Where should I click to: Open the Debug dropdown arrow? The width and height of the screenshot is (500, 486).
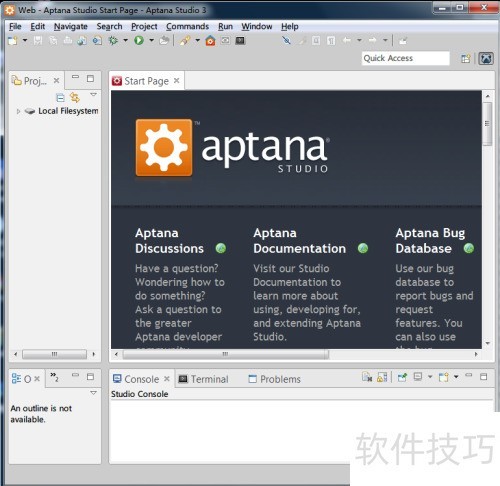[126, 41]
